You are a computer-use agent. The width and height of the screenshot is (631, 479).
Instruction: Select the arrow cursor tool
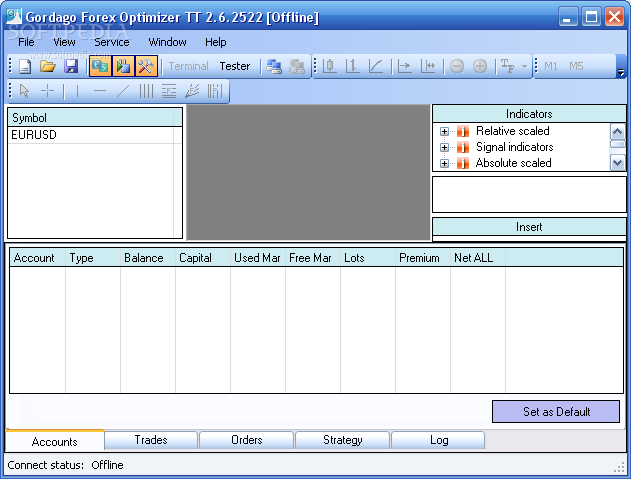point(25,91)
